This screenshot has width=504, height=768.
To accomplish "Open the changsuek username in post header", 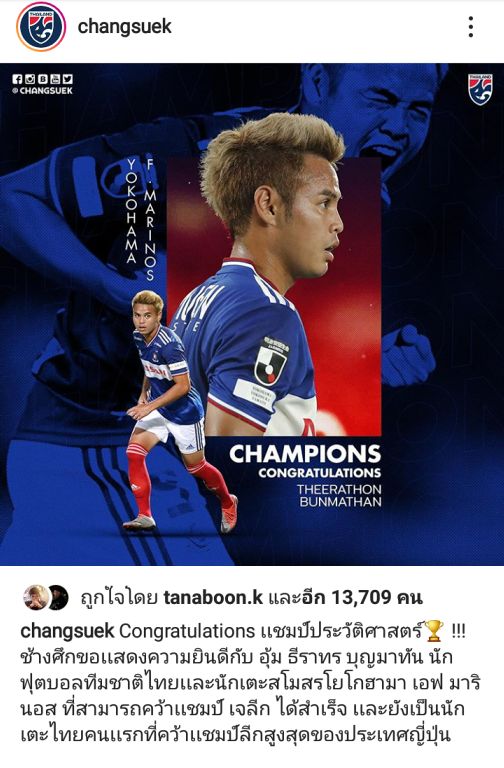I will tap(125, 27).
